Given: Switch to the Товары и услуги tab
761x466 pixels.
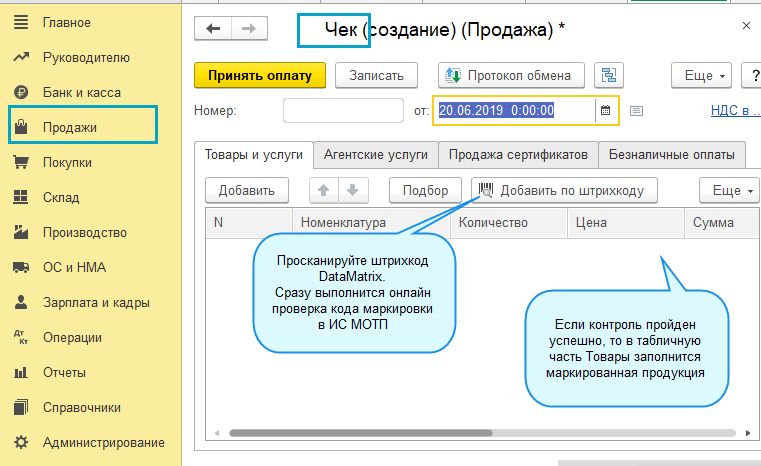Looking at the screenshot, I should pyautogui.click(x=253, y=154).
